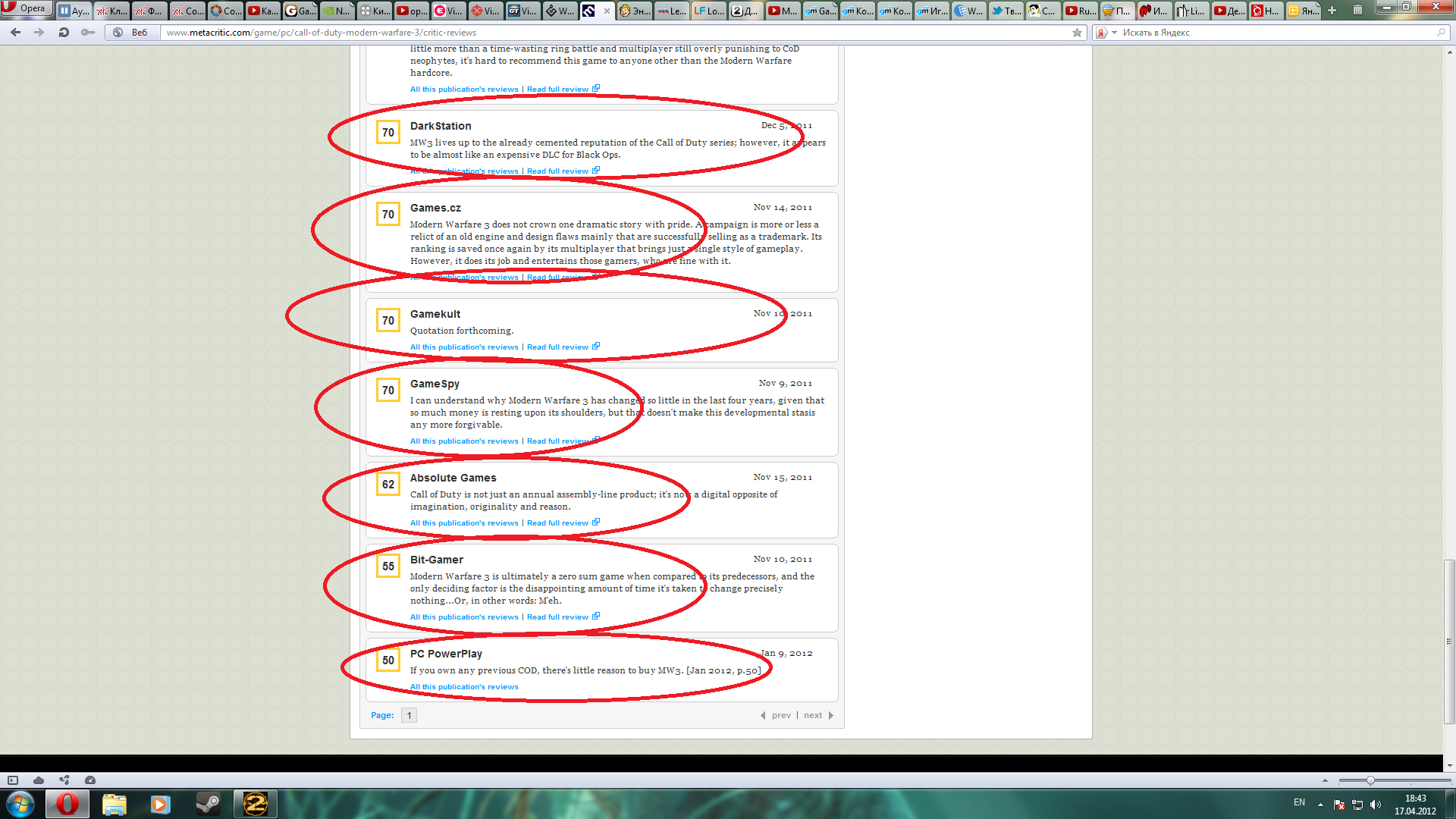Click the Games.cz publication name
The width and height of the screenshot is (1456, 819).
435,208
